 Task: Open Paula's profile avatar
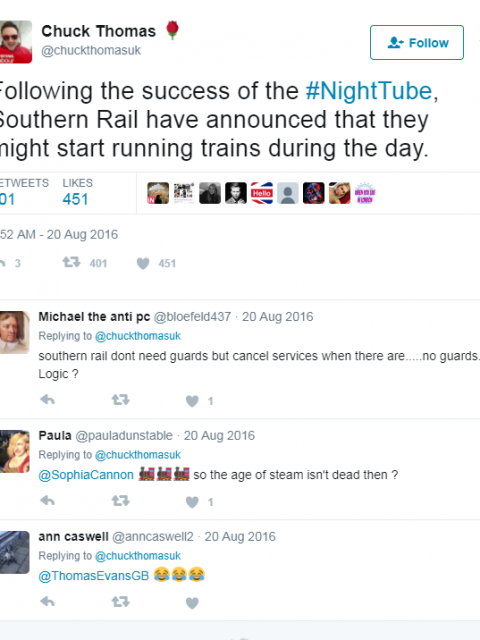tap(14, 451)
